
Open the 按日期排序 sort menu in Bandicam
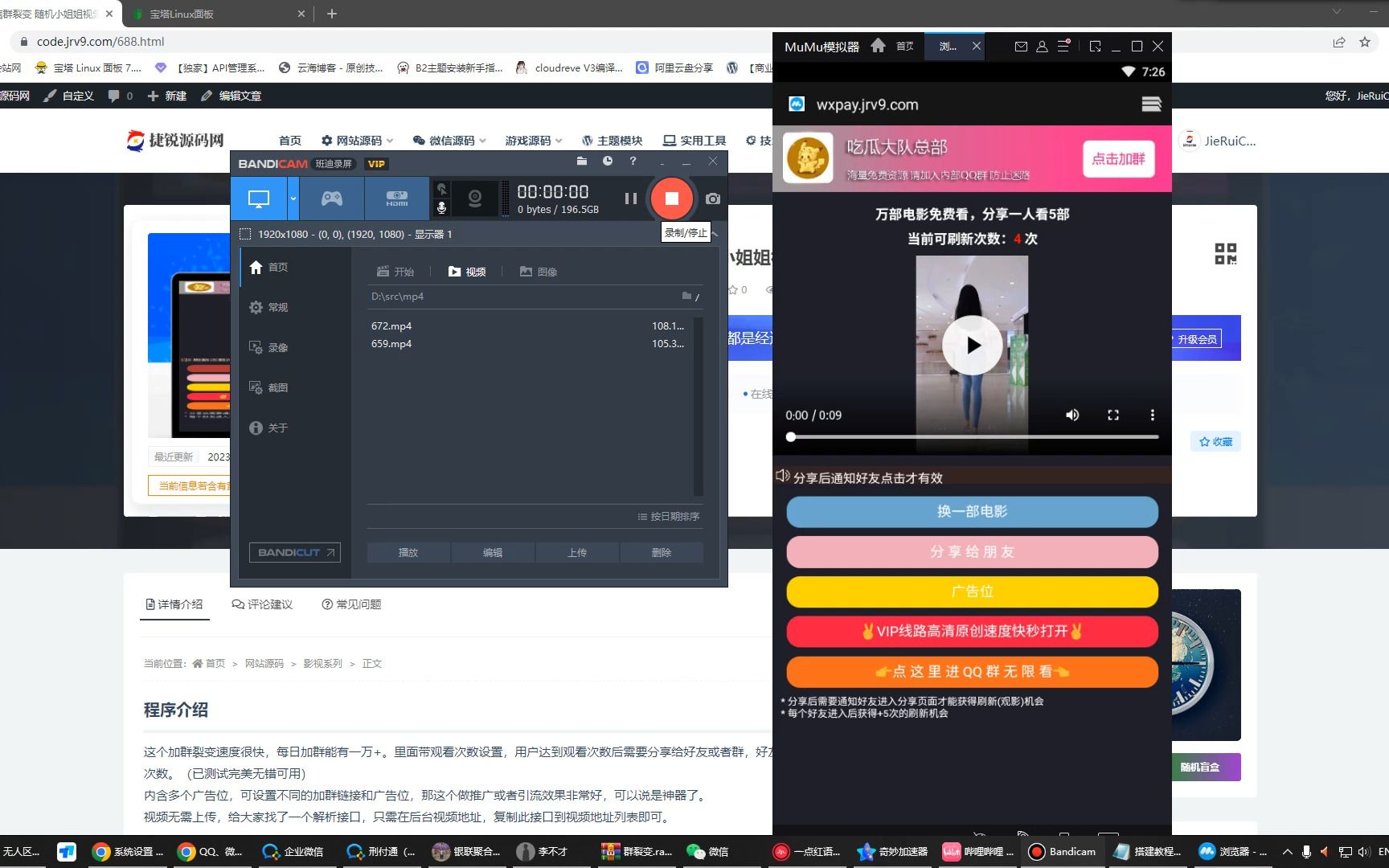(x=669, y=517)
